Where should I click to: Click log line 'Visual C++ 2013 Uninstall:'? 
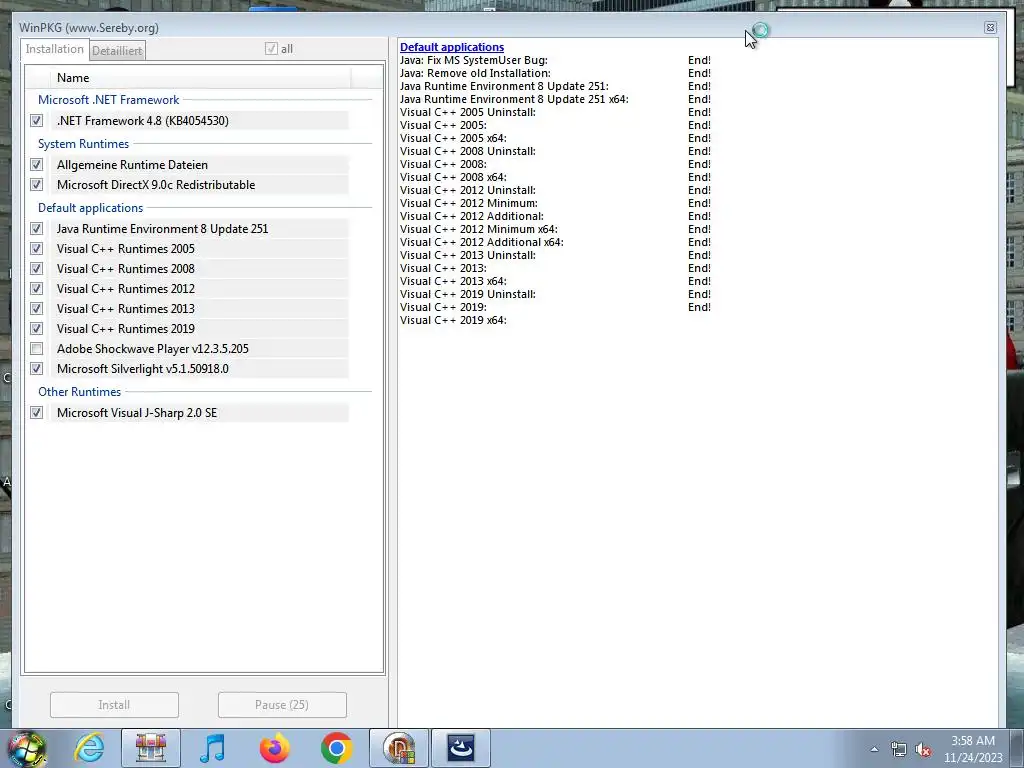point(468,255)
